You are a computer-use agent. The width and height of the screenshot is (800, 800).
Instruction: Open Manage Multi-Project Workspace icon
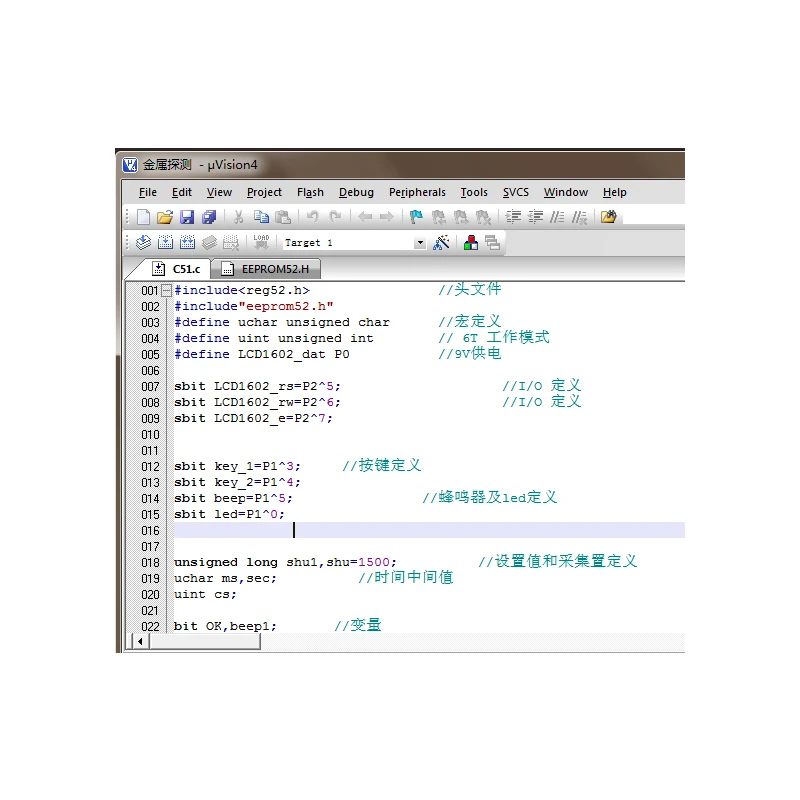coord(493,242)
